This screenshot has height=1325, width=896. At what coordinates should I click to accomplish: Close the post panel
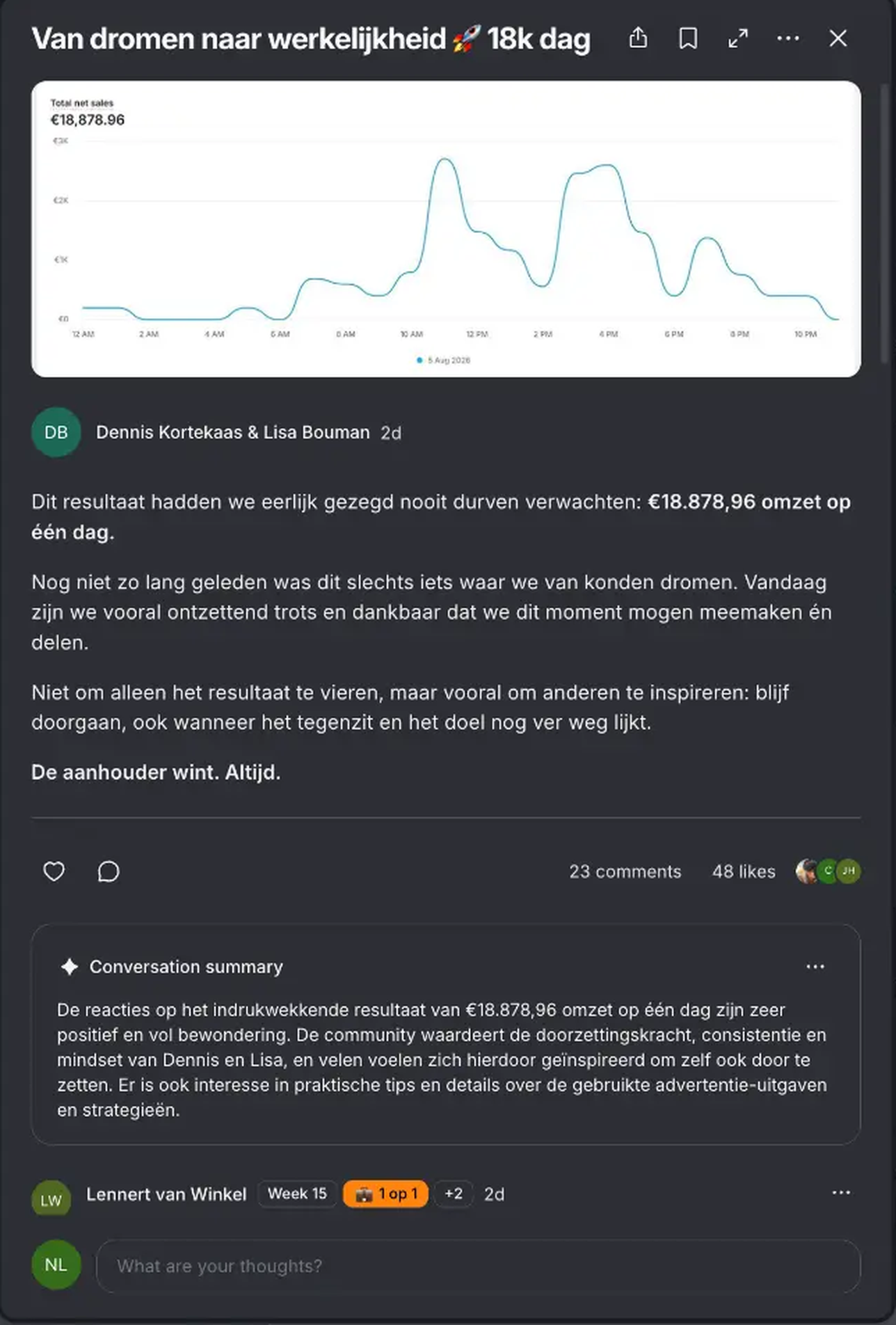tap(838, 38)
